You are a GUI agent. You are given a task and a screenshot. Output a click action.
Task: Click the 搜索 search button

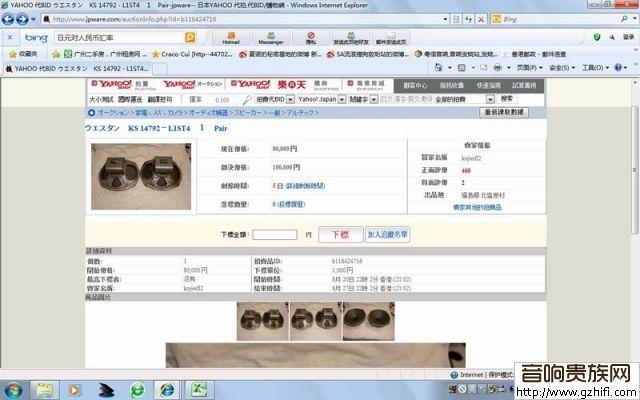(x=507, y=99)
